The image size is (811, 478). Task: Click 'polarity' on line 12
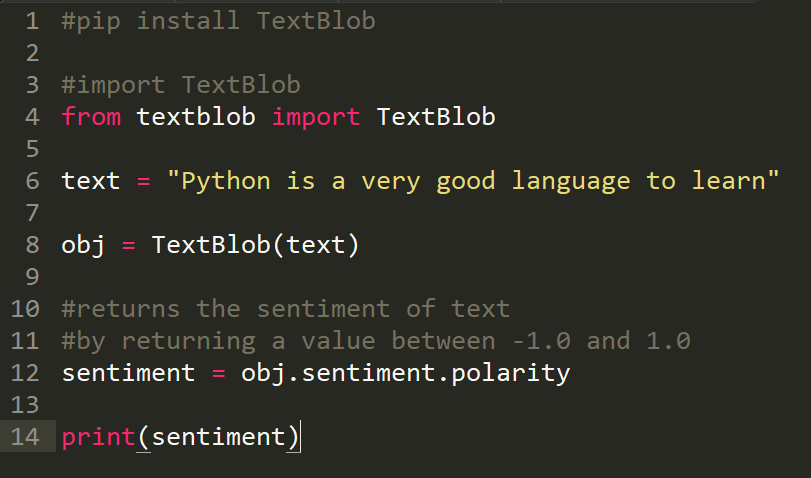pyautogui.click(x=510, y=374)
